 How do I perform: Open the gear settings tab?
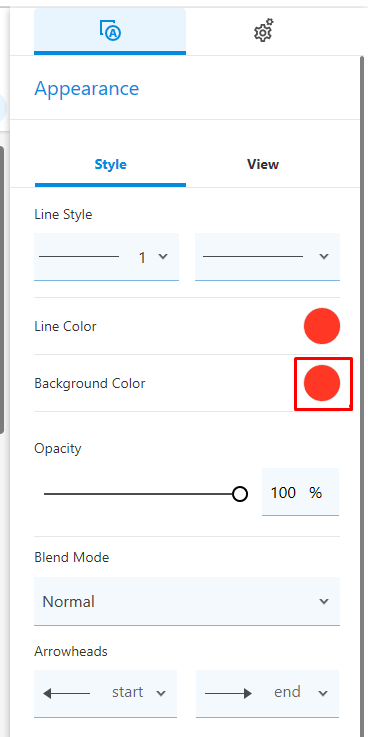(263, 31)
